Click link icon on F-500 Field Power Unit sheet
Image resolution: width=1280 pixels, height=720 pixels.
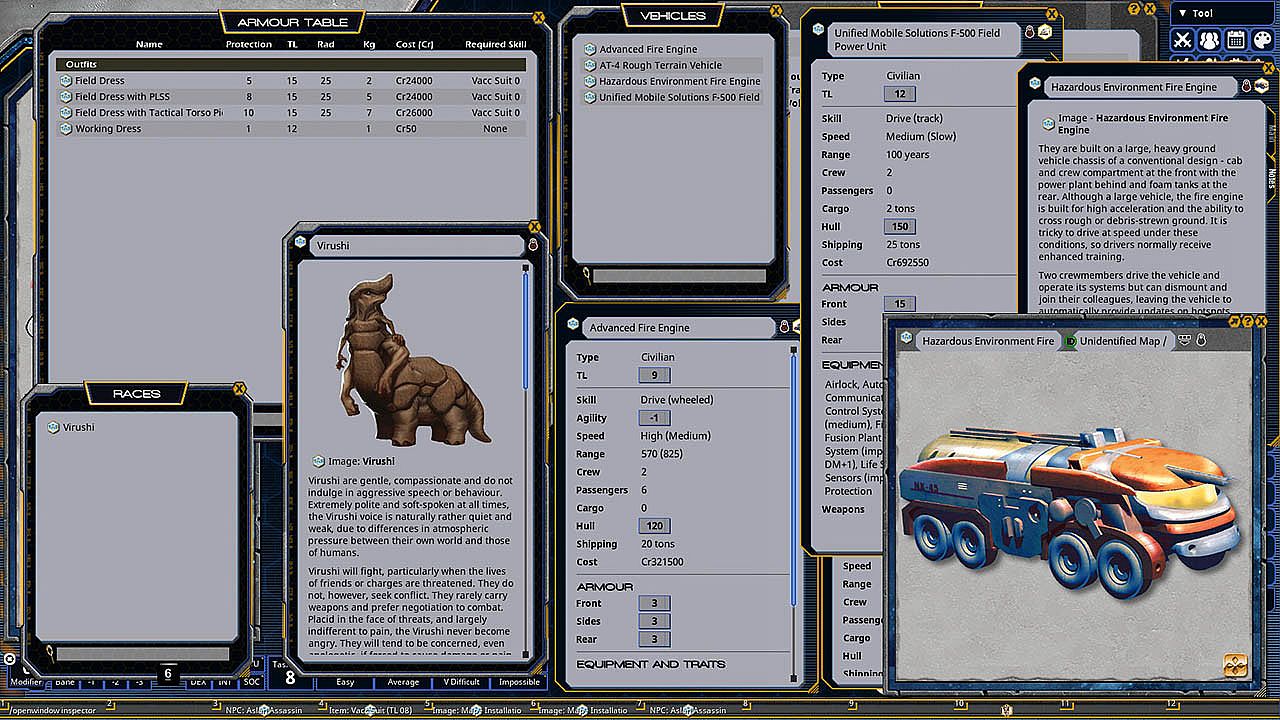click(x=819, y=29)
